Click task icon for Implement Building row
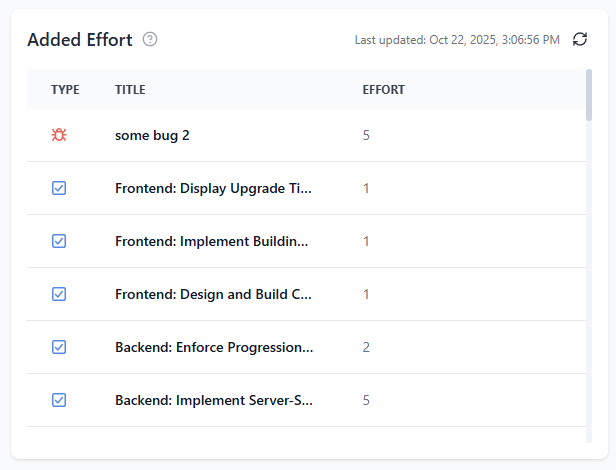 click(59, 241)
